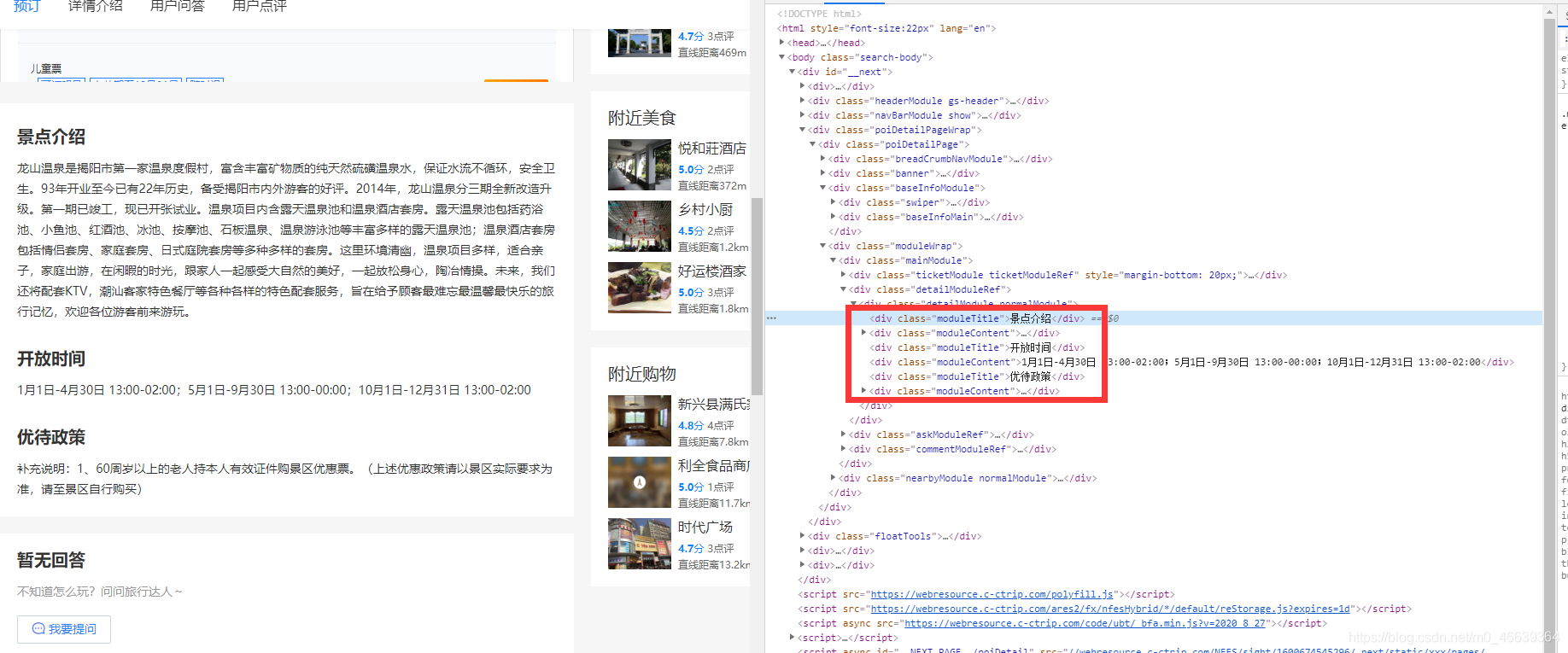Open the reStorage.js script link
The image size is (1568, 653).
coord(1110,609)
